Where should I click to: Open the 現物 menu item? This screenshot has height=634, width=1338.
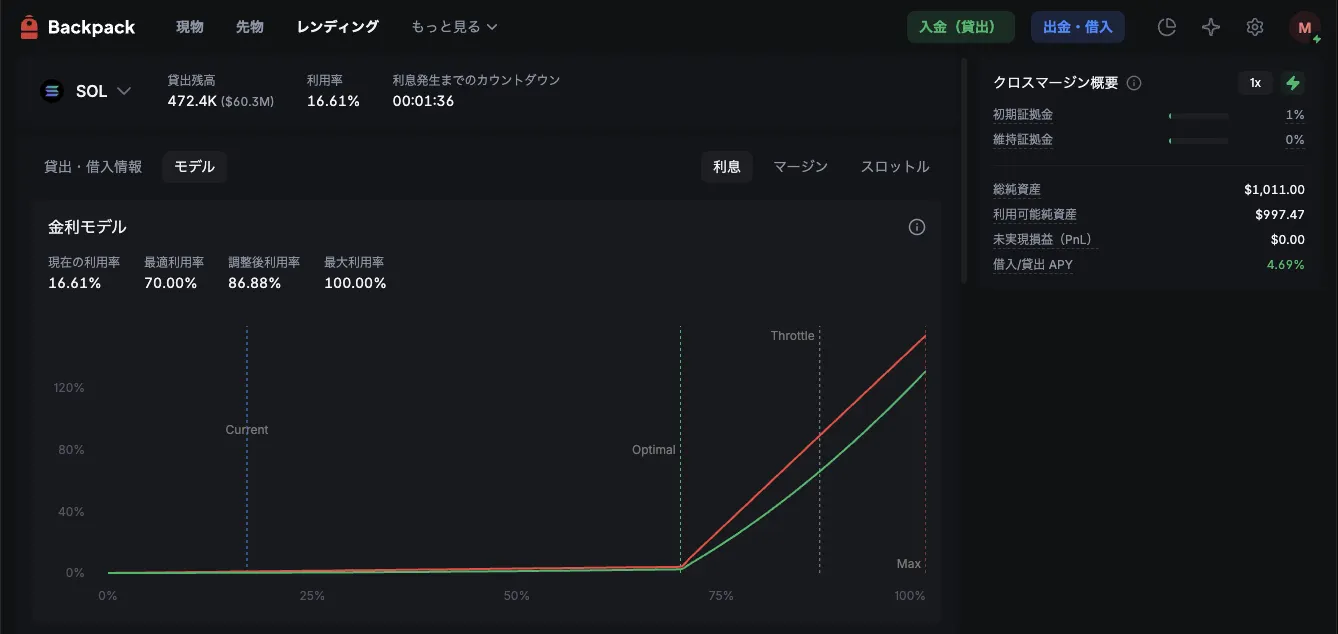(x=190, y=27)
